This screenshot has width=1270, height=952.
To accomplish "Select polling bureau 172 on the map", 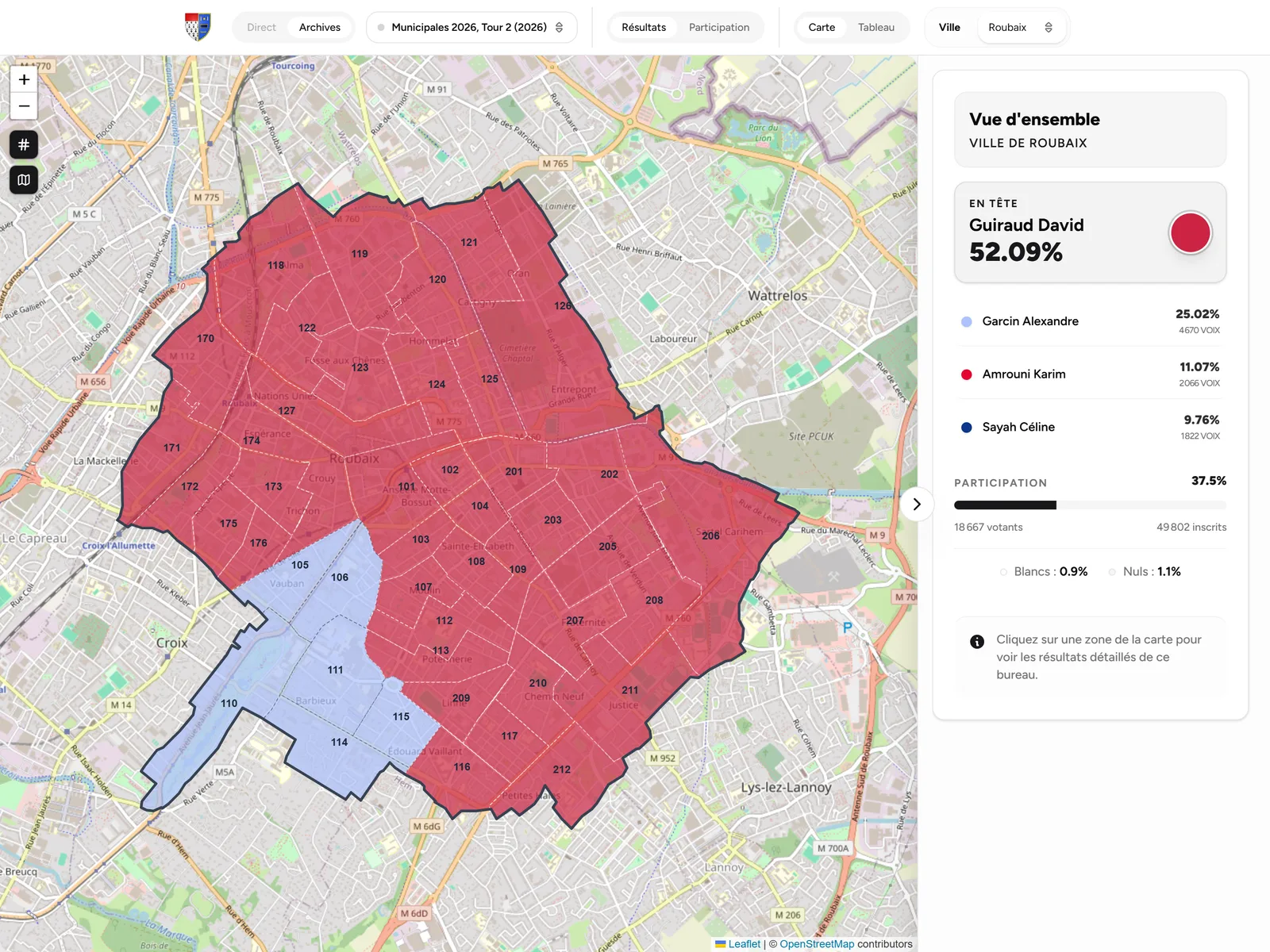I will pos(190,486).
